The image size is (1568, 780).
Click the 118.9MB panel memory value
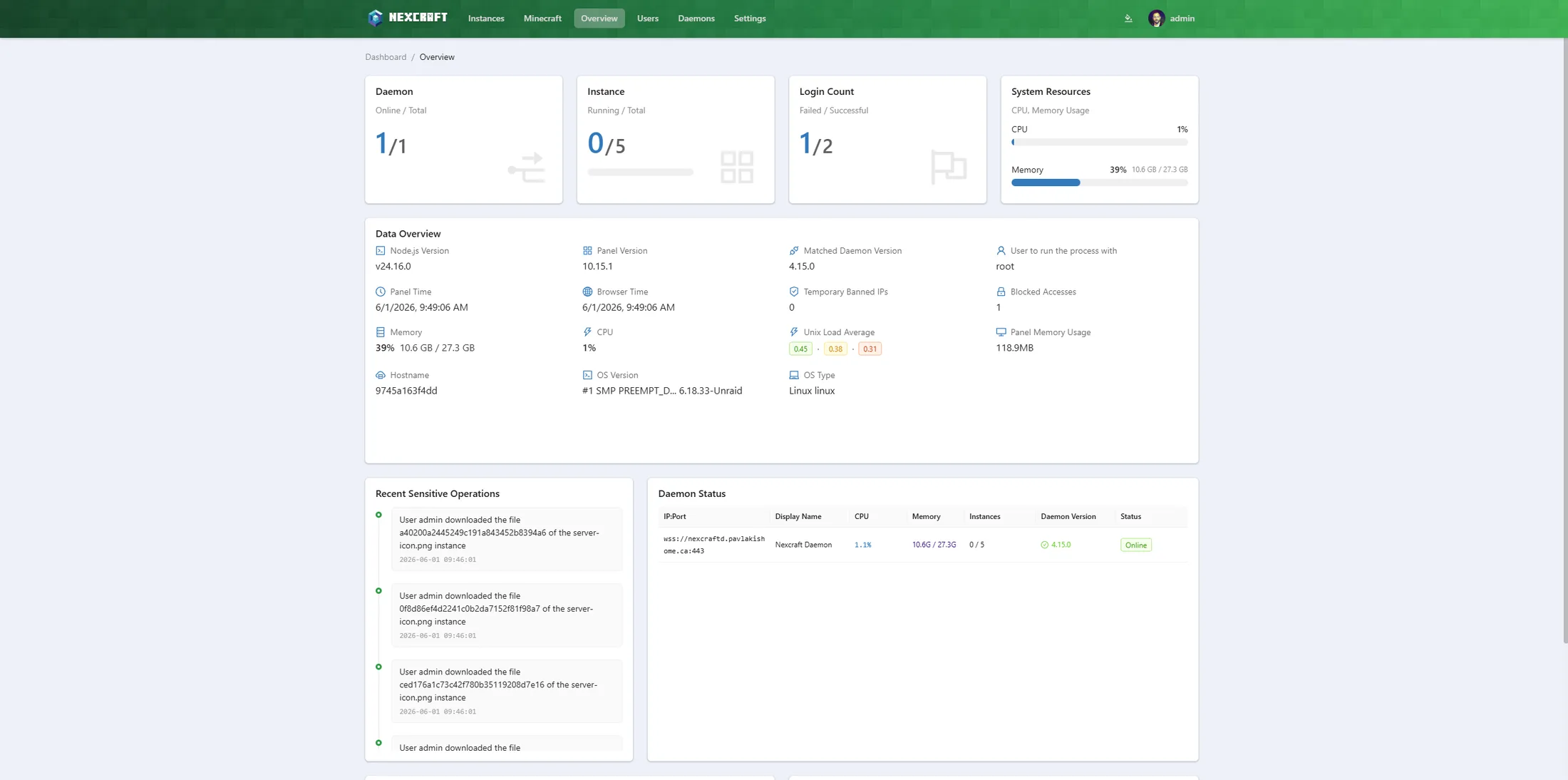pyautogui.click(x=1015, y=348)
